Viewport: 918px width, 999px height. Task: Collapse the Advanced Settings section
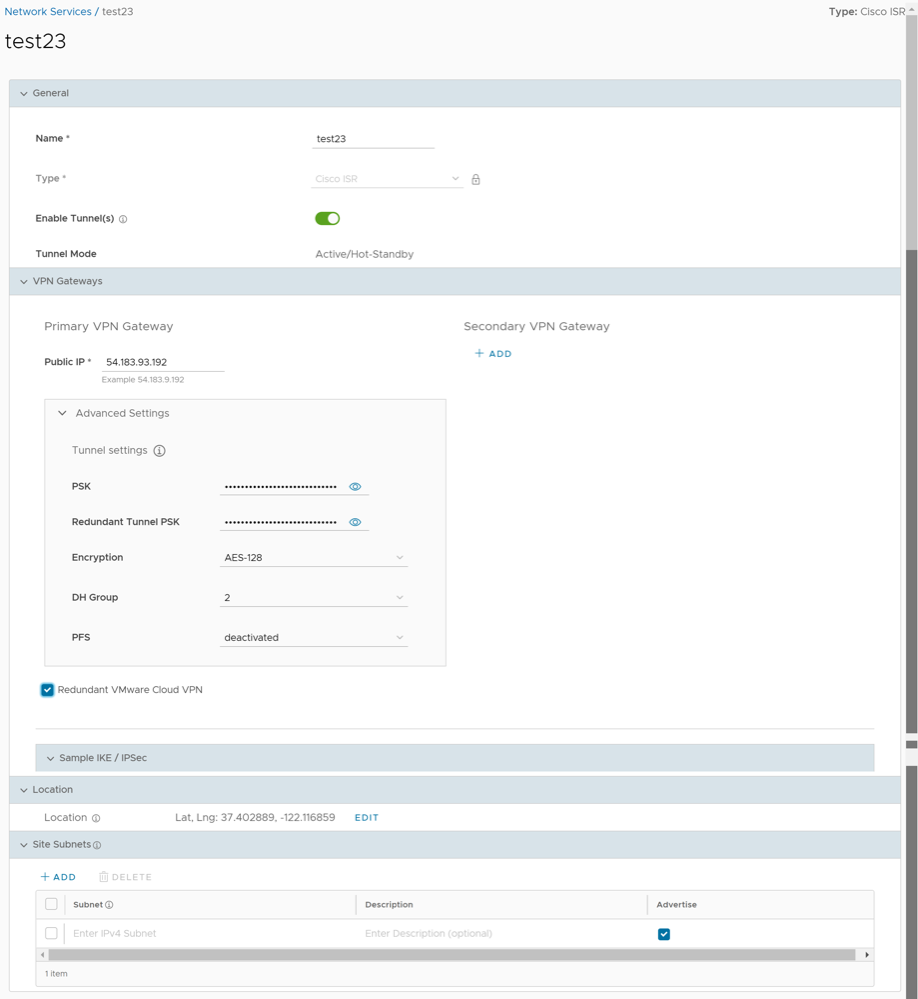(x=63, y=413)
